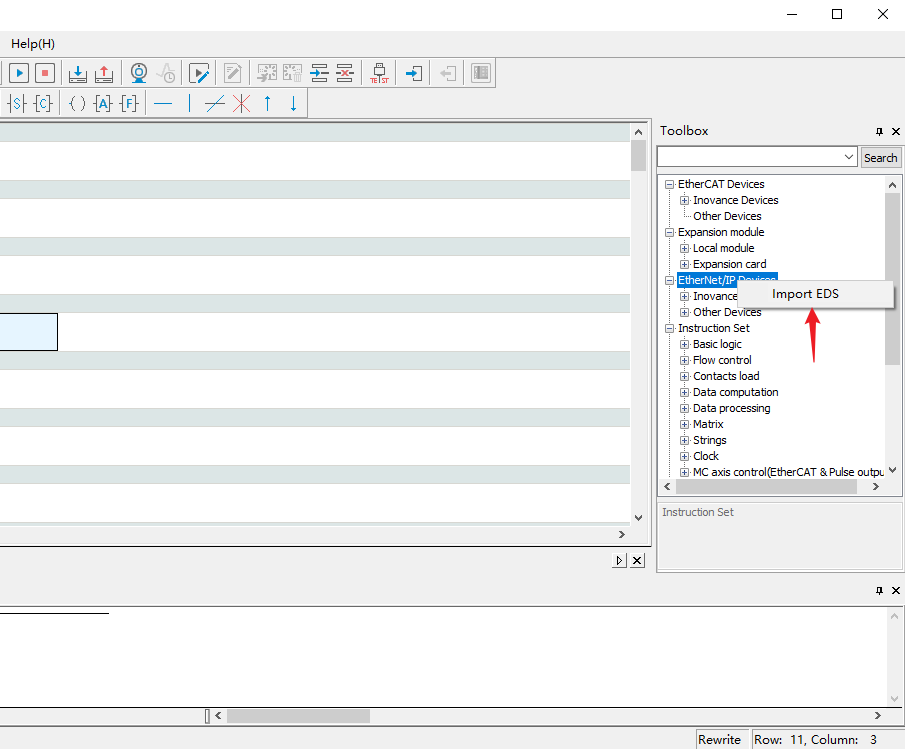
Task: Open the Toolbox search dropdown arrow
Action: point(849,157)
